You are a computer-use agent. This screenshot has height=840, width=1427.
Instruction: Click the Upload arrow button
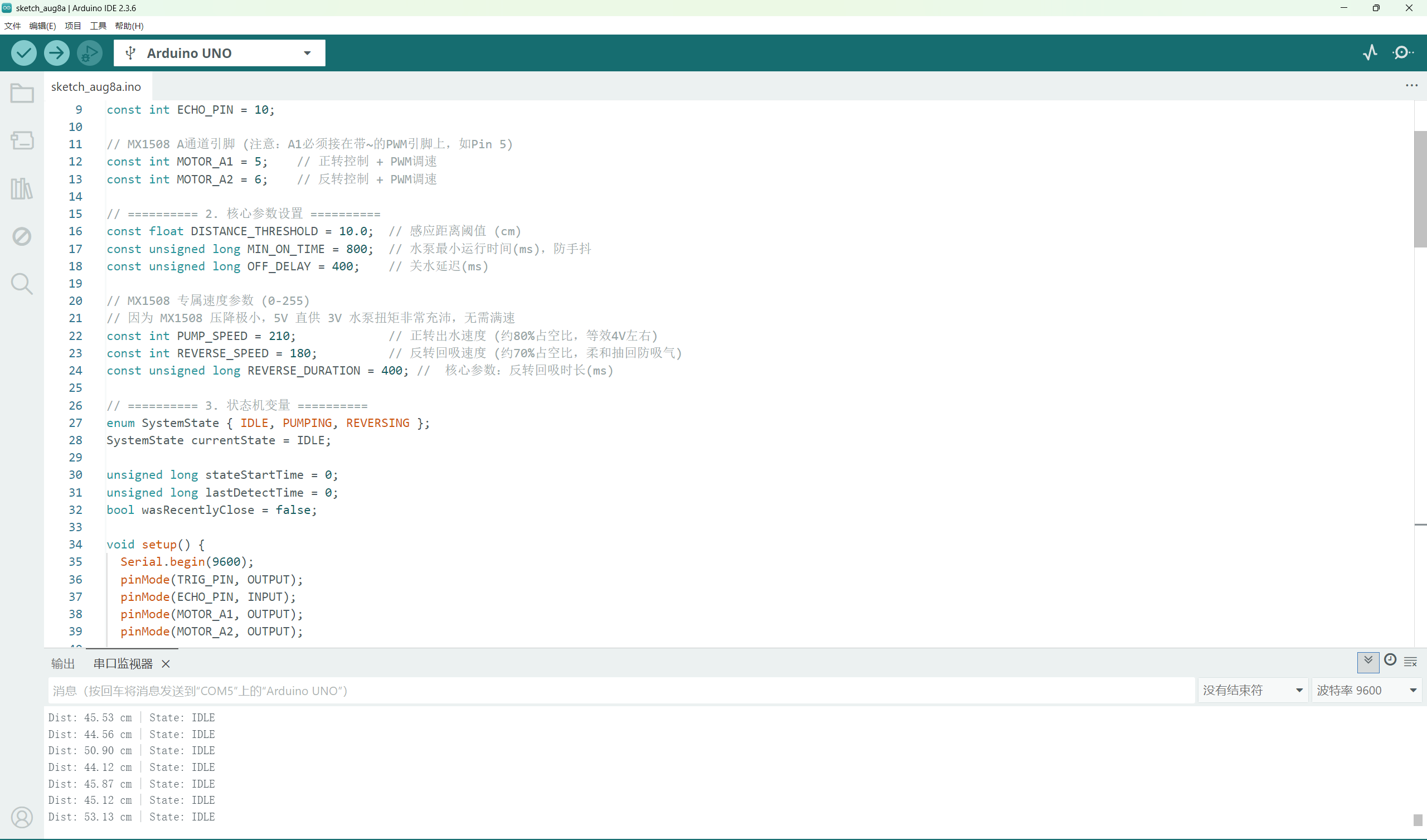coord(56,54)
